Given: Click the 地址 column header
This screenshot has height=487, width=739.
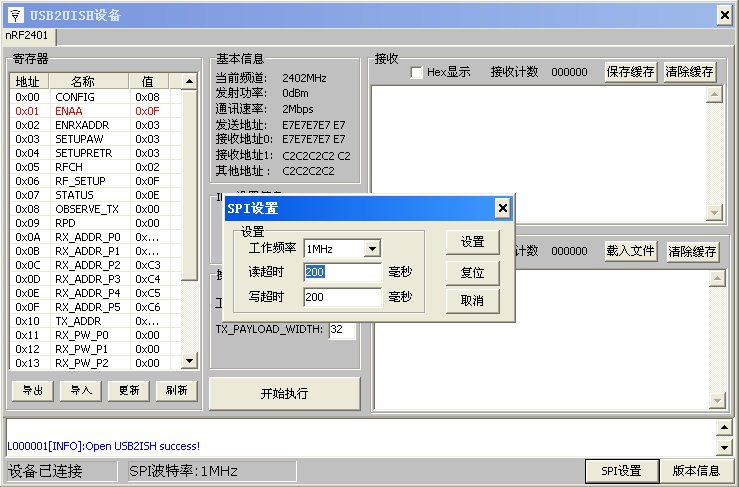Looking at the screenshot, I should [x=29, y=82].
